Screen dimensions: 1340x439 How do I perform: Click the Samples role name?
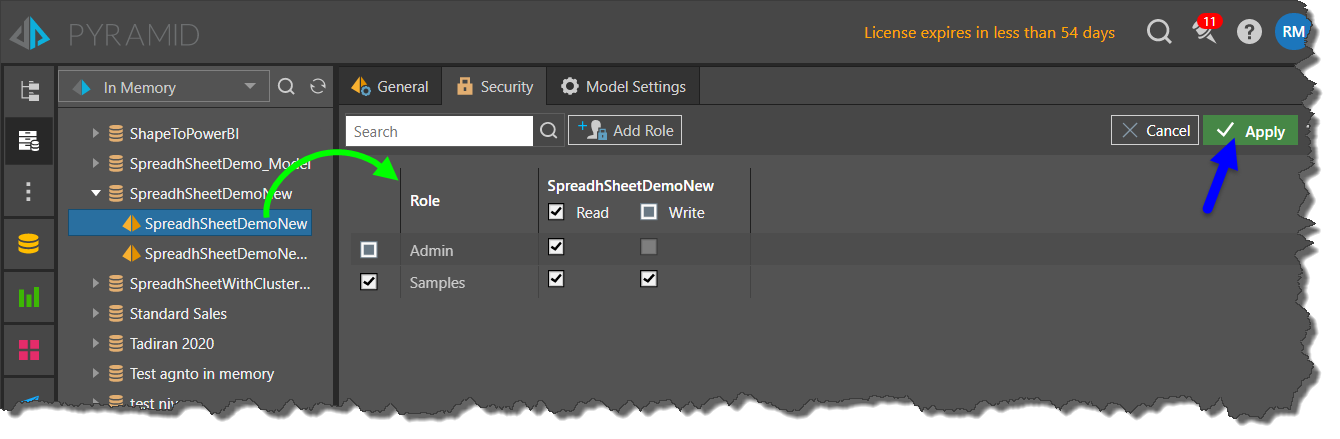[x=437, y=283]
